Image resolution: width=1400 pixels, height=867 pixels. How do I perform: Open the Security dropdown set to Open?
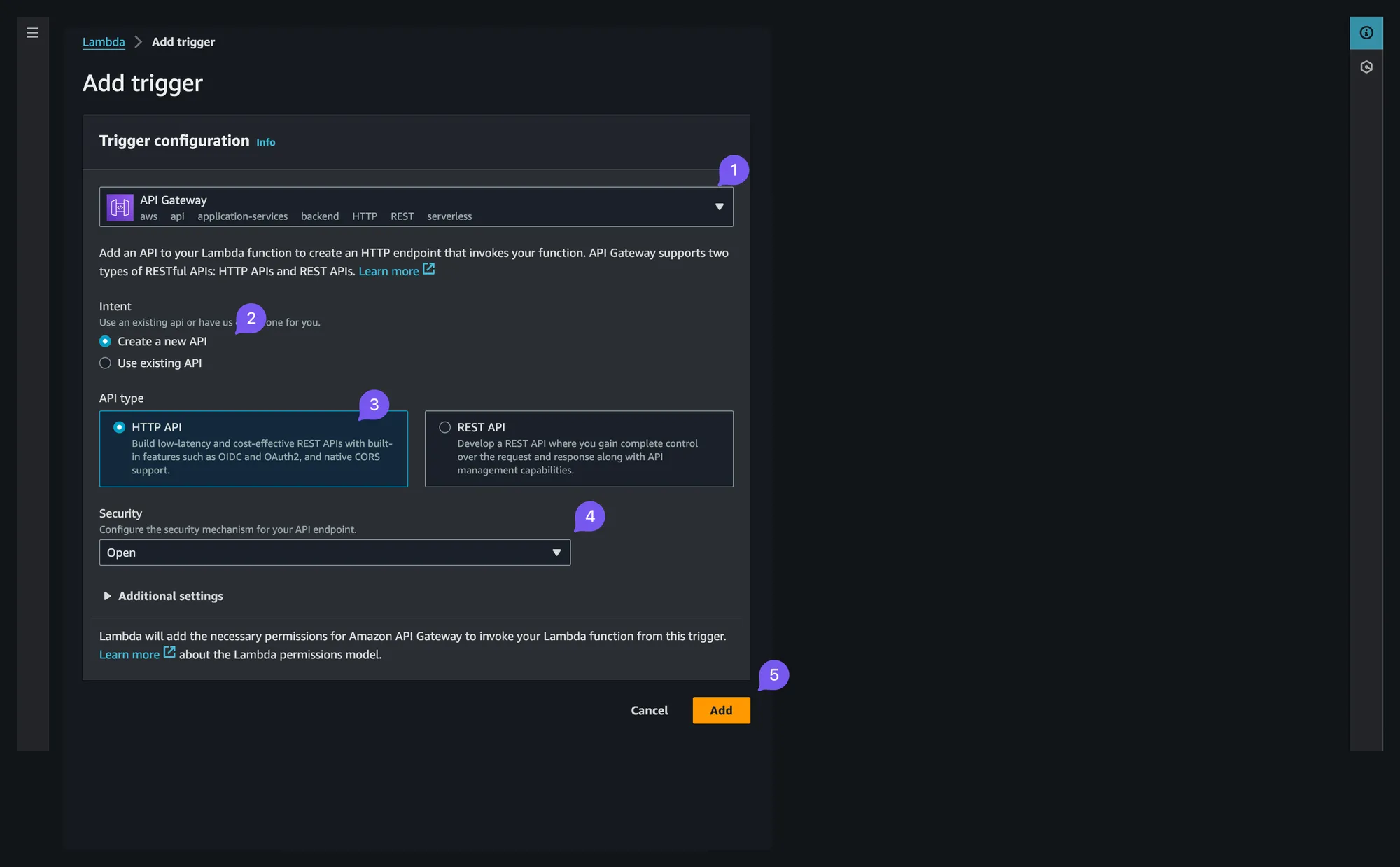click(335, 553)
